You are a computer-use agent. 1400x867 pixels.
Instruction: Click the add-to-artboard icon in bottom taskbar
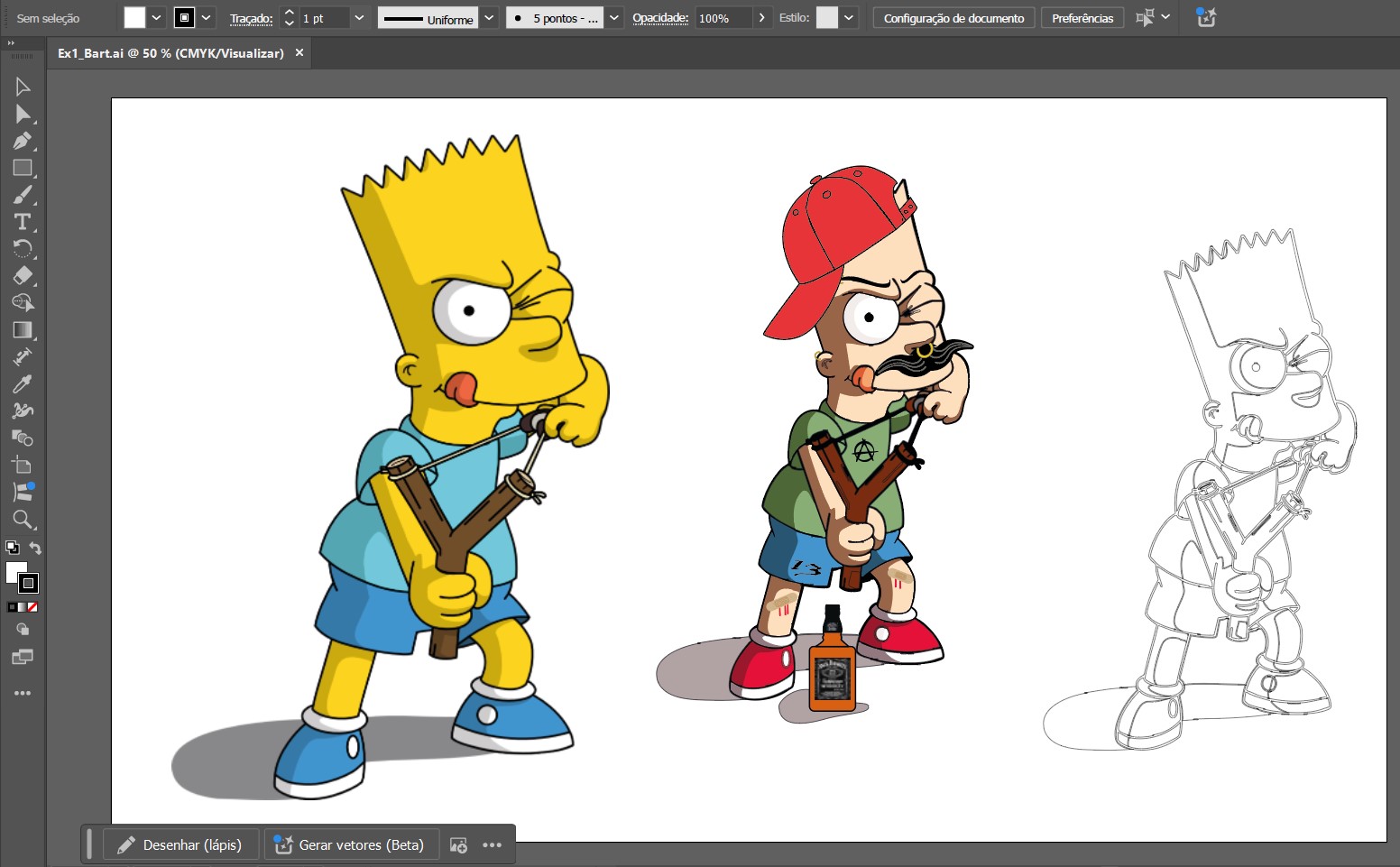coord(458,845)
